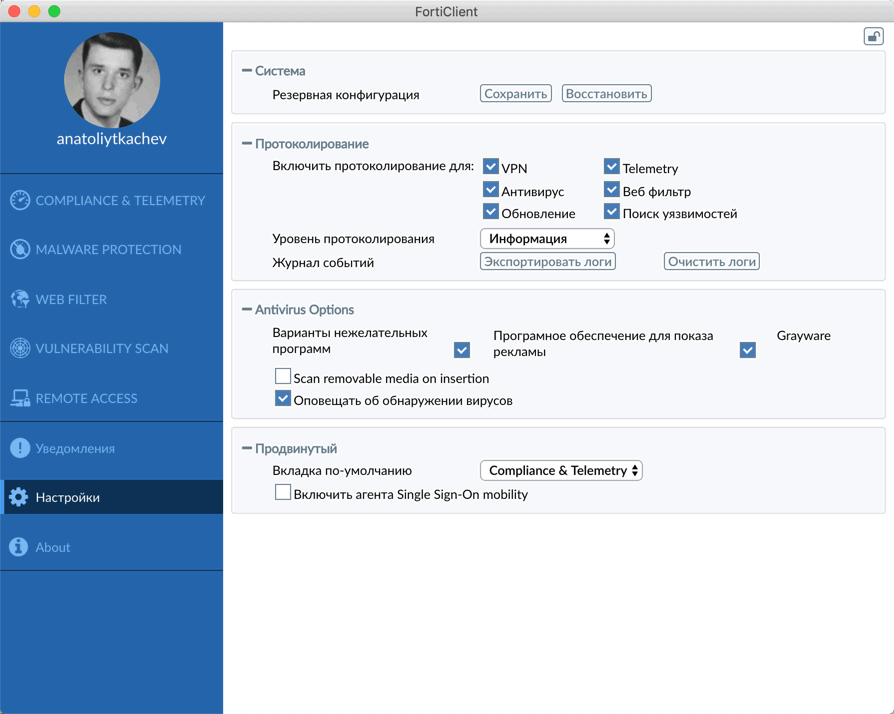
Task: Open the MALWARE PROTECTION section
Action: (112, 249)
